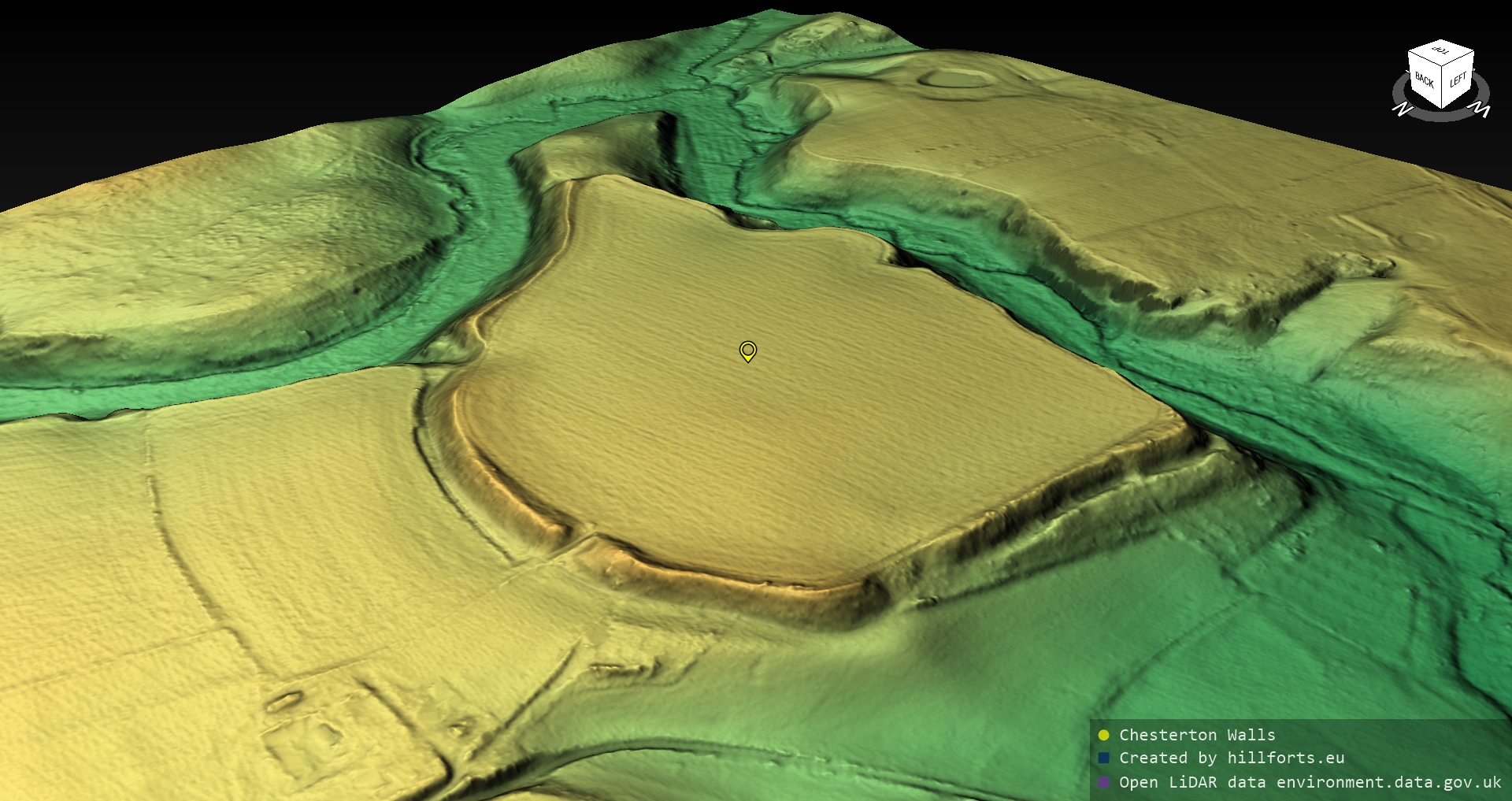Image resolution: width=1512 pixels, height=801 pixels.
Task: Click the hillforts.eu text in the legend
Action: (x=1285, y=758)
